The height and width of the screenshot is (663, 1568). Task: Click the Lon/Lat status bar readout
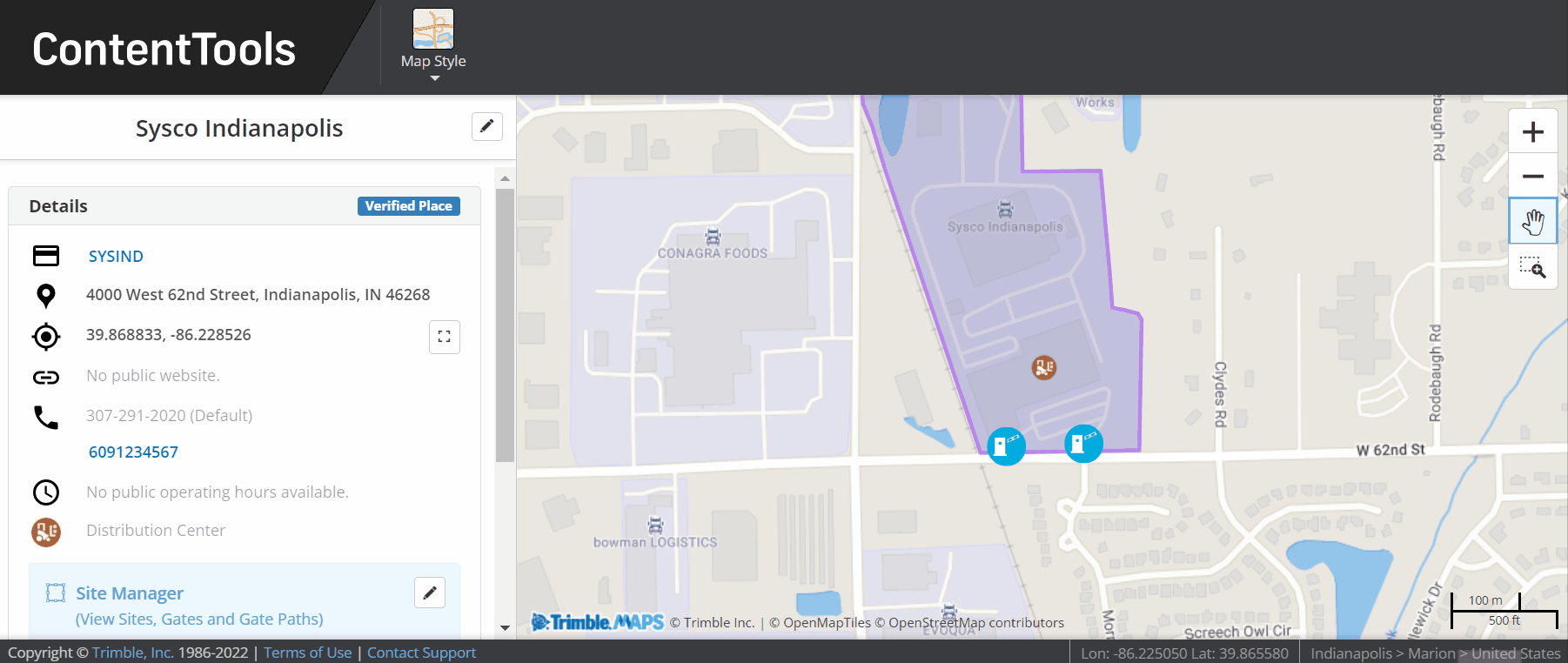1185,653
